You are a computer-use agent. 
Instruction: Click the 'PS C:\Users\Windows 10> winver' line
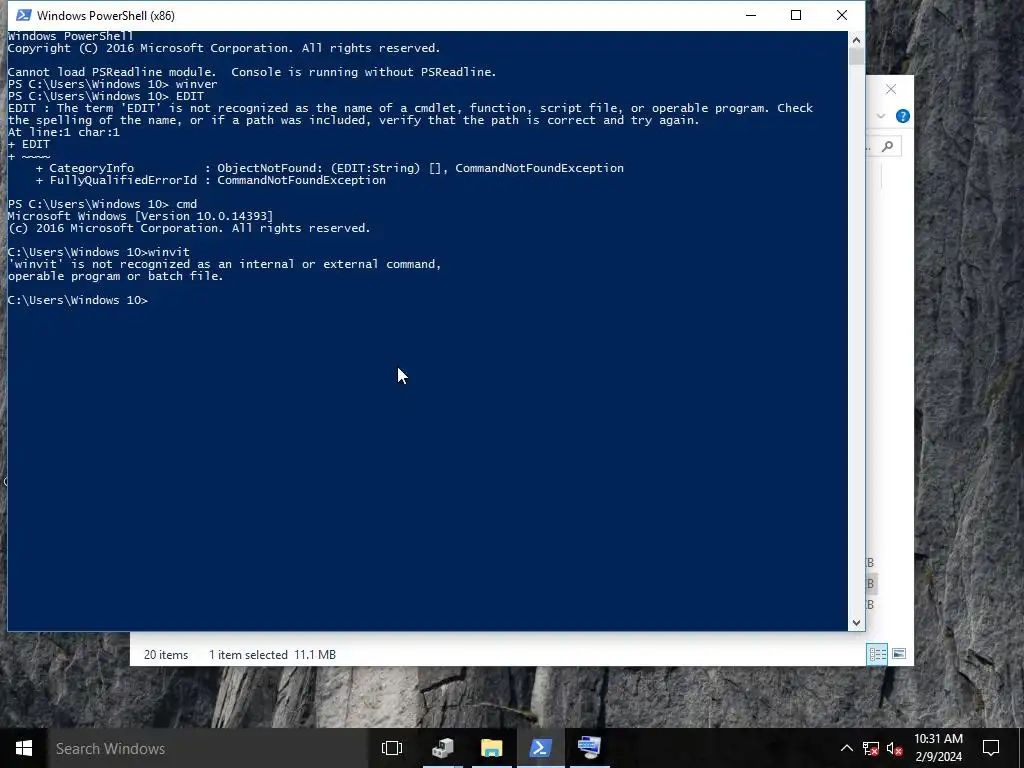(x=112, y=84)
